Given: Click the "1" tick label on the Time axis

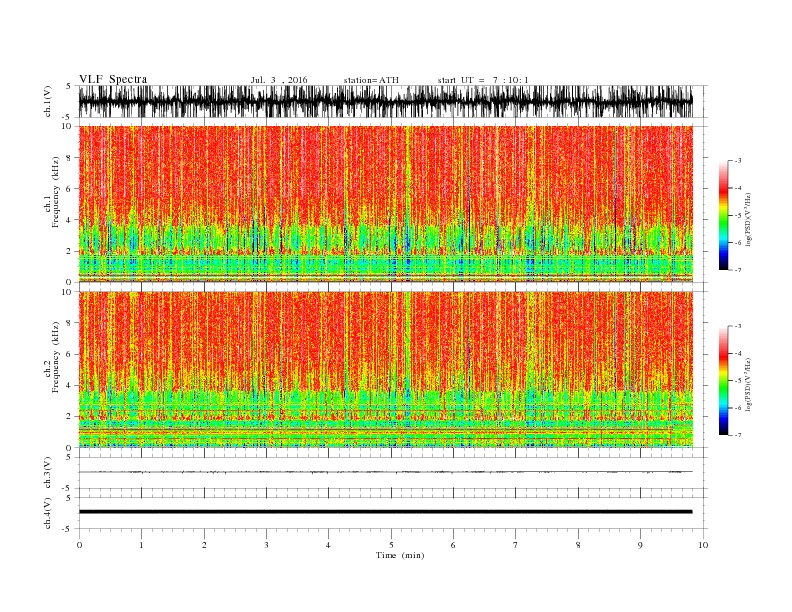Looking at the screenshot, I should 141,545.
